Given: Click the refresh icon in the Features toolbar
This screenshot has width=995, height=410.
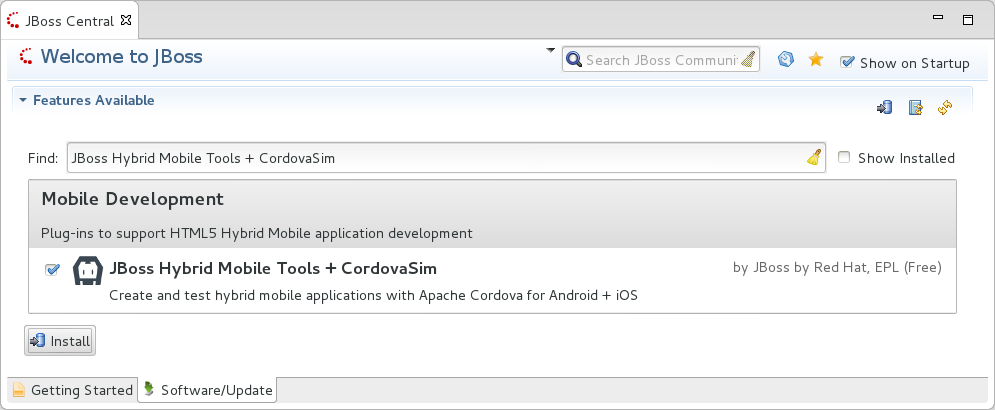Looking at the screenshot, I should coord(945,108).
